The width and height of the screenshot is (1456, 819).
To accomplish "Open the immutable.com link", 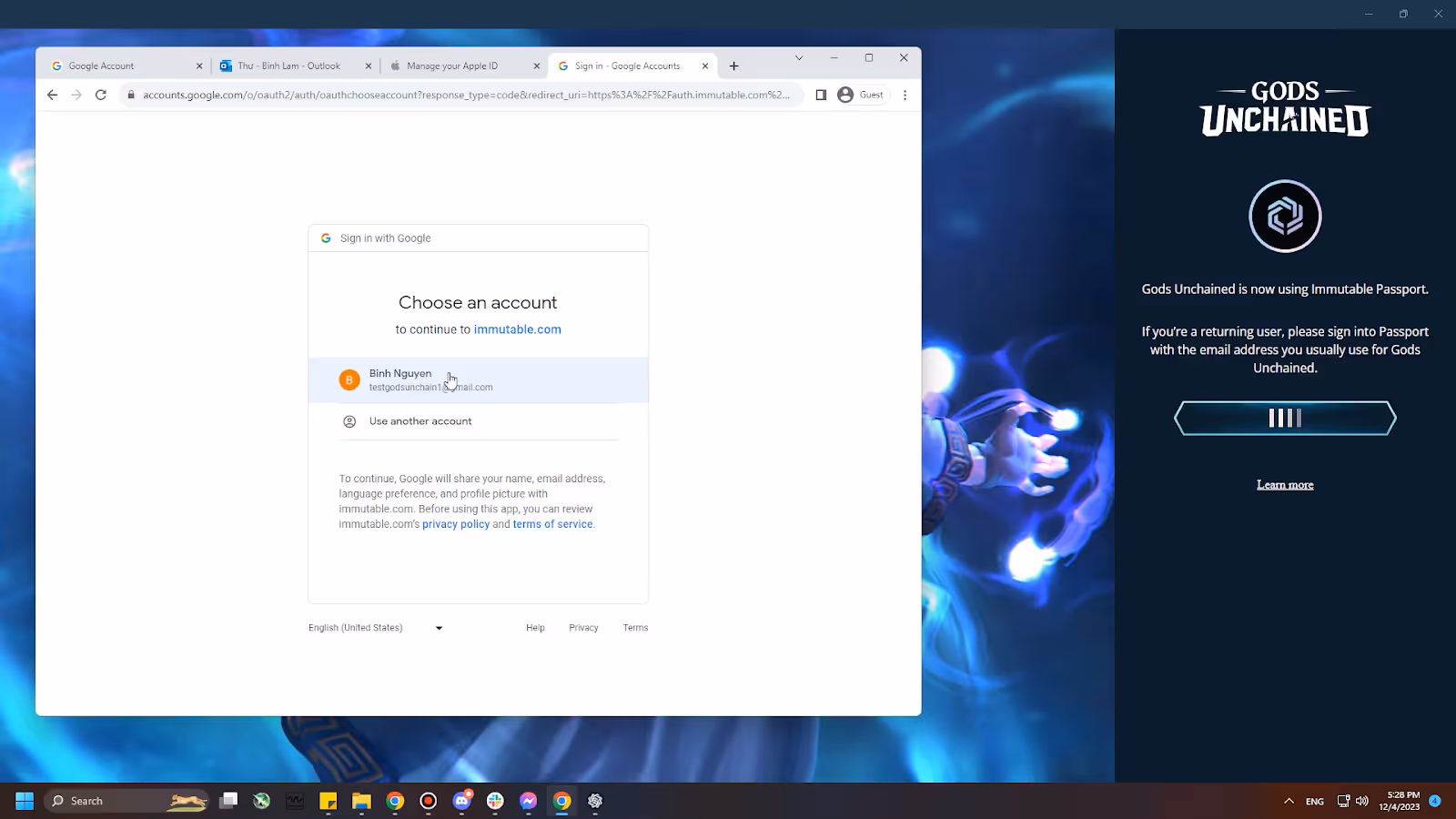I will 517,329.
